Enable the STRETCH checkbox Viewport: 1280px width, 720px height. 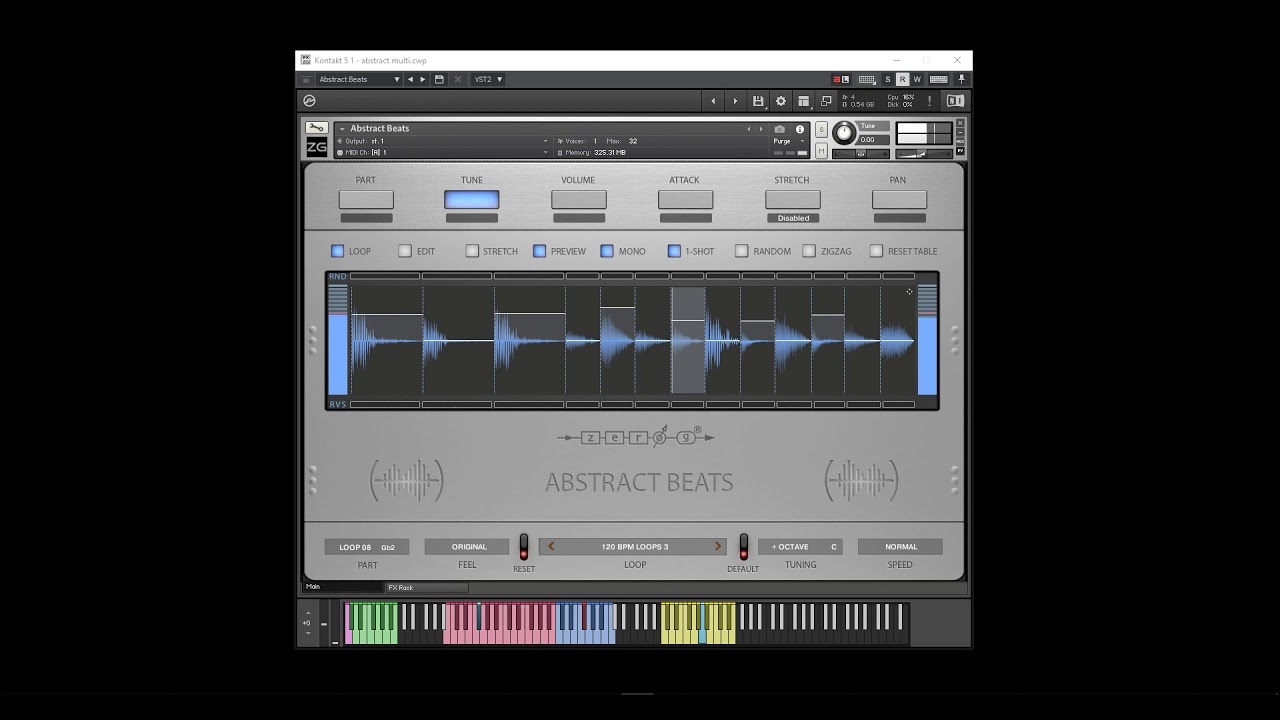(472, 251)
